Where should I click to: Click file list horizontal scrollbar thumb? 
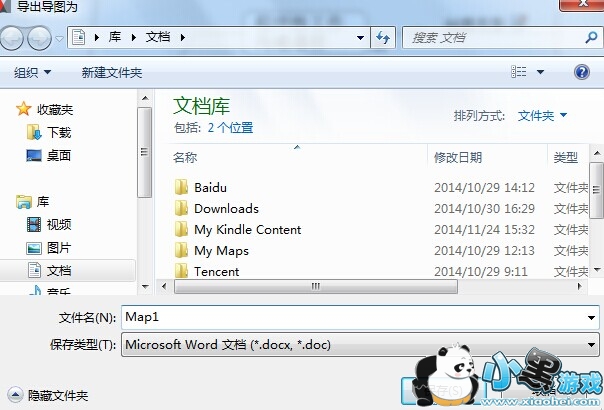coord(316,286)
